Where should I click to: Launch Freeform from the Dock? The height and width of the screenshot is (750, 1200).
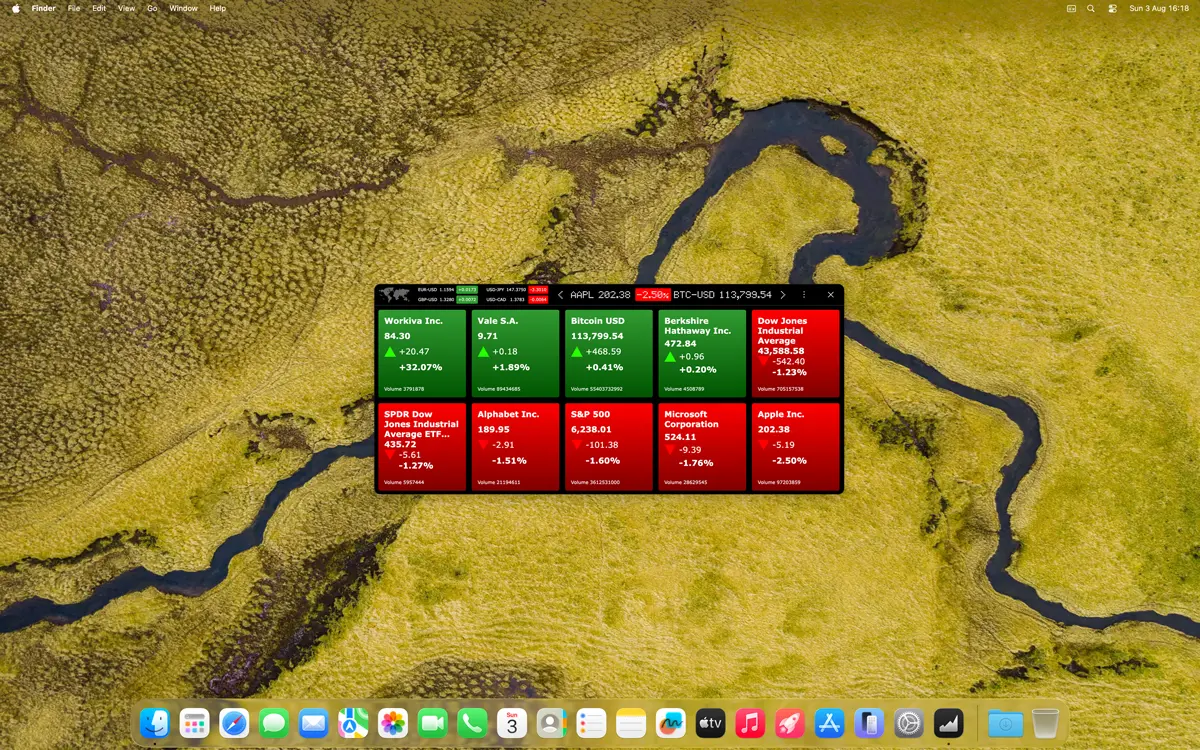[670, 723]
